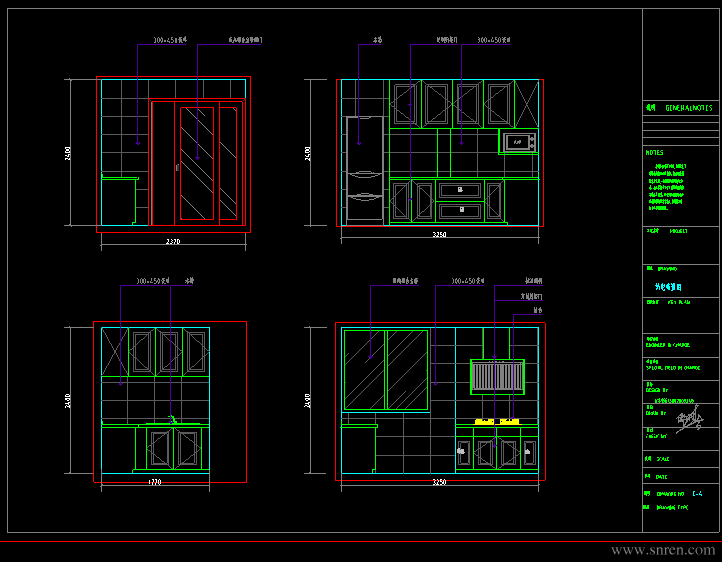Screen dimensions: 722x562
Task: Click the handwritten signature in title block
Action: [689, 420]
